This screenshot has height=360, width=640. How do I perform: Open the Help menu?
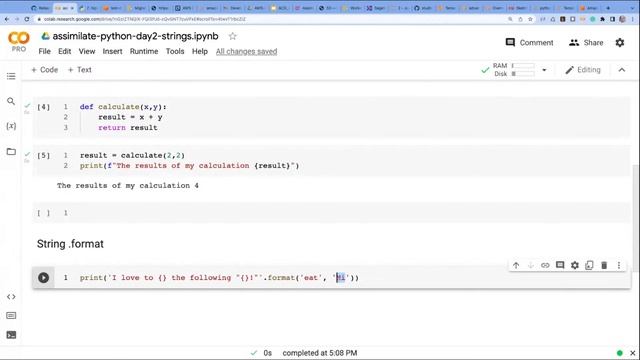click(200, 51)
